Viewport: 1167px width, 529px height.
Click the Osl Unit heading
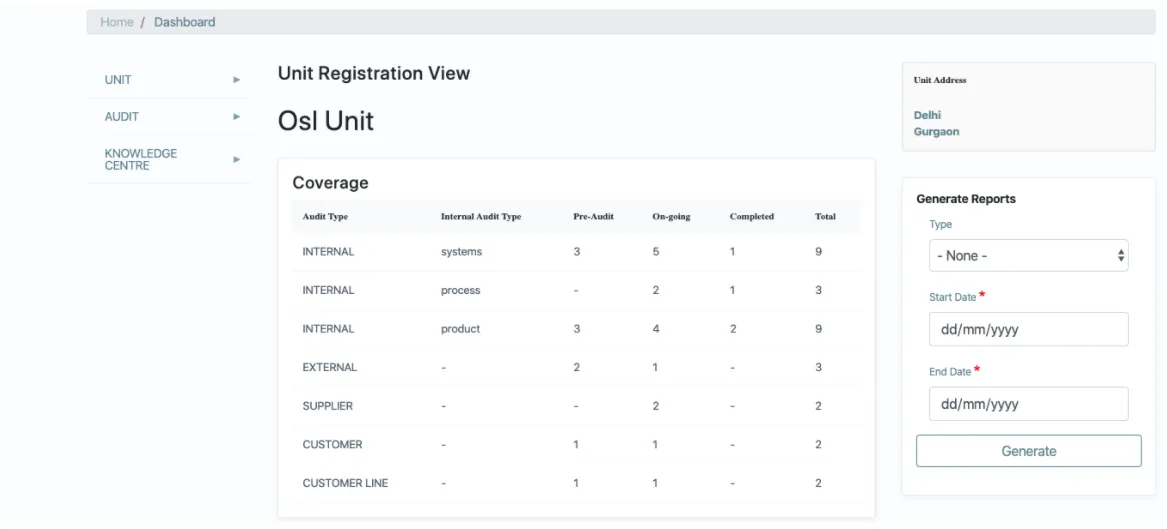pos(326,121)
